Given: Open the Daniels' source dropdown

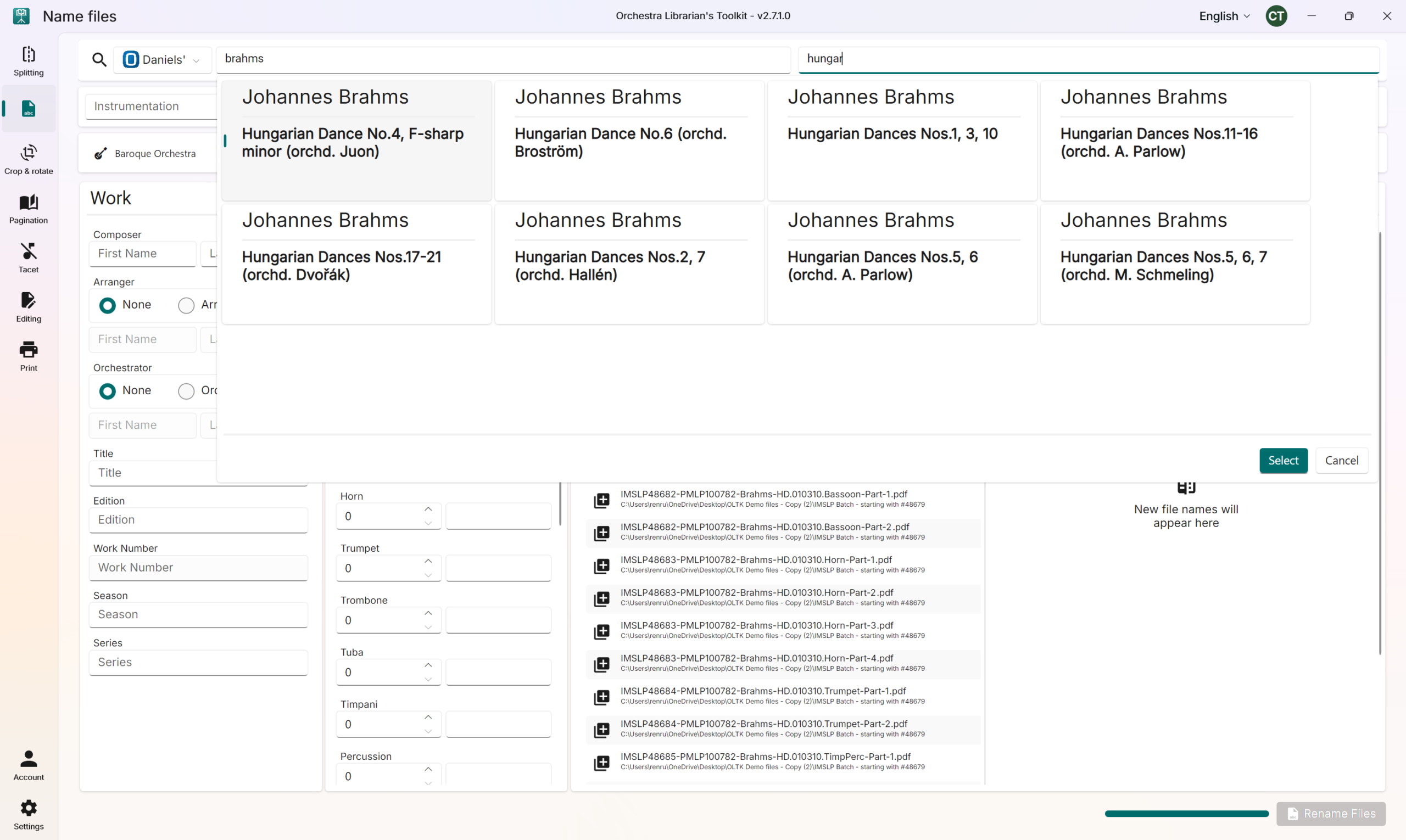Looking at the screenshot, I should pos(162,59).
